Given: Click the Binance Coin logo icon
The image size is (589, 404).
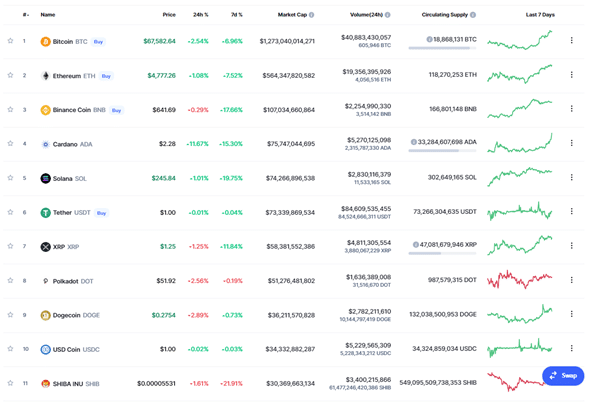Looking at the screenshot, I should coord(45,110).
